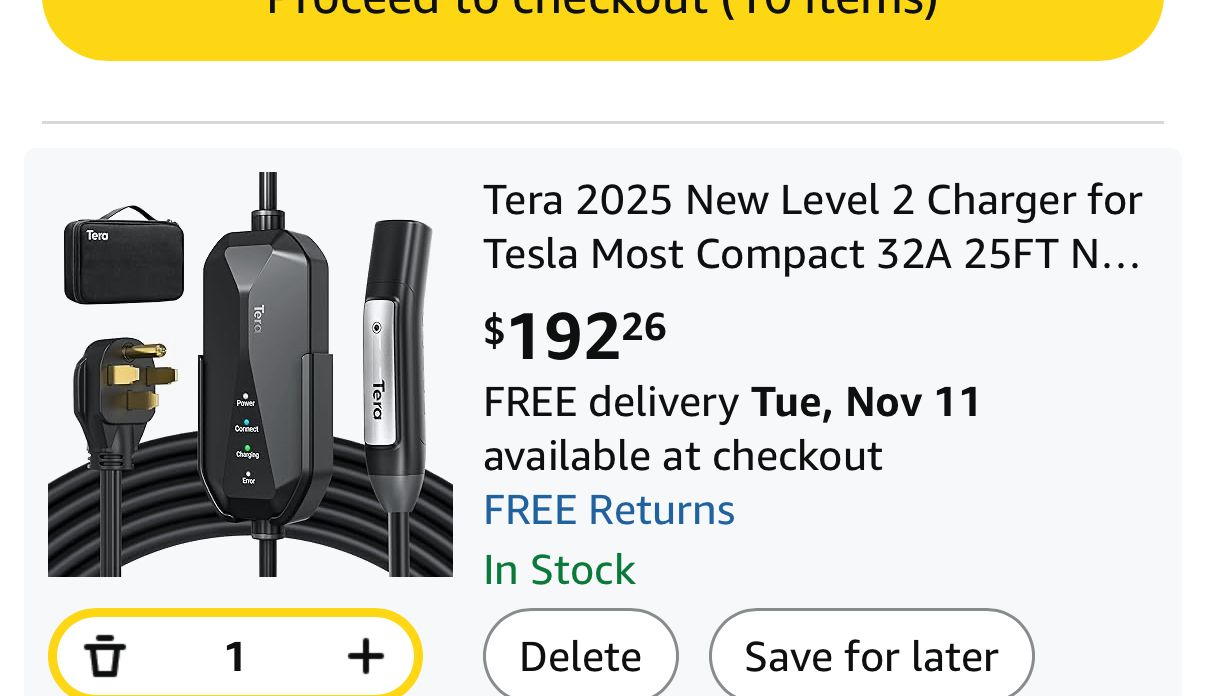This screenshot has width=1206, height=696.
Task: Increase quantity with the plus icon
Action: click(x=365, y=657)
